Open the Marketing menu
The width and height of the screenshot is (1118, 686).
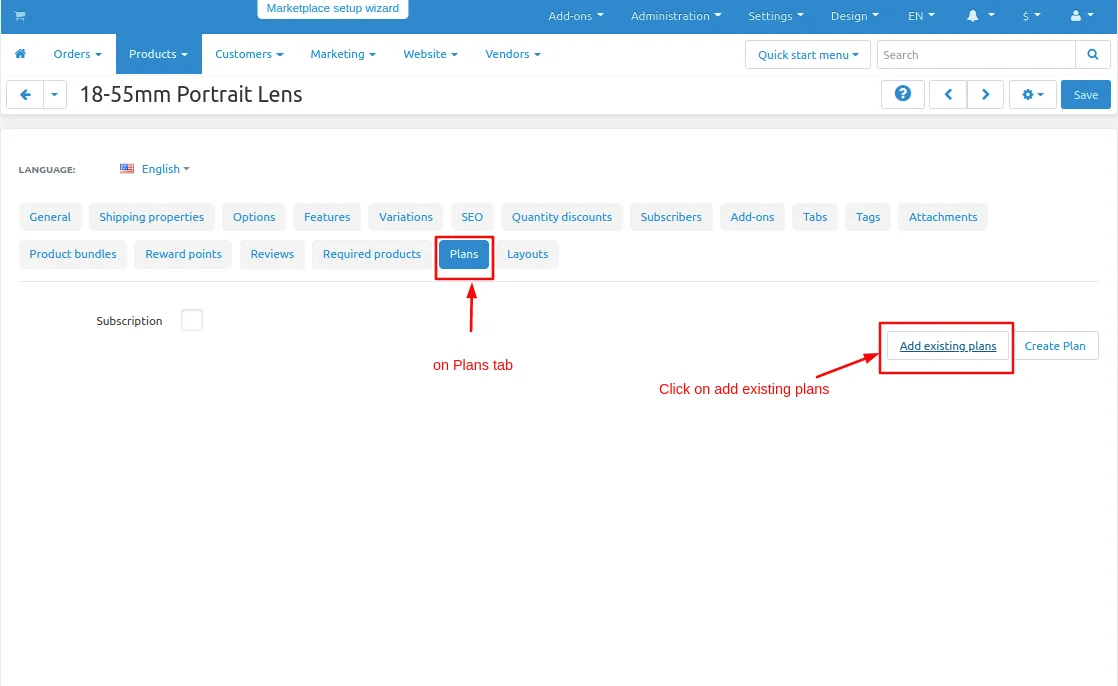(x=342, y=54)
